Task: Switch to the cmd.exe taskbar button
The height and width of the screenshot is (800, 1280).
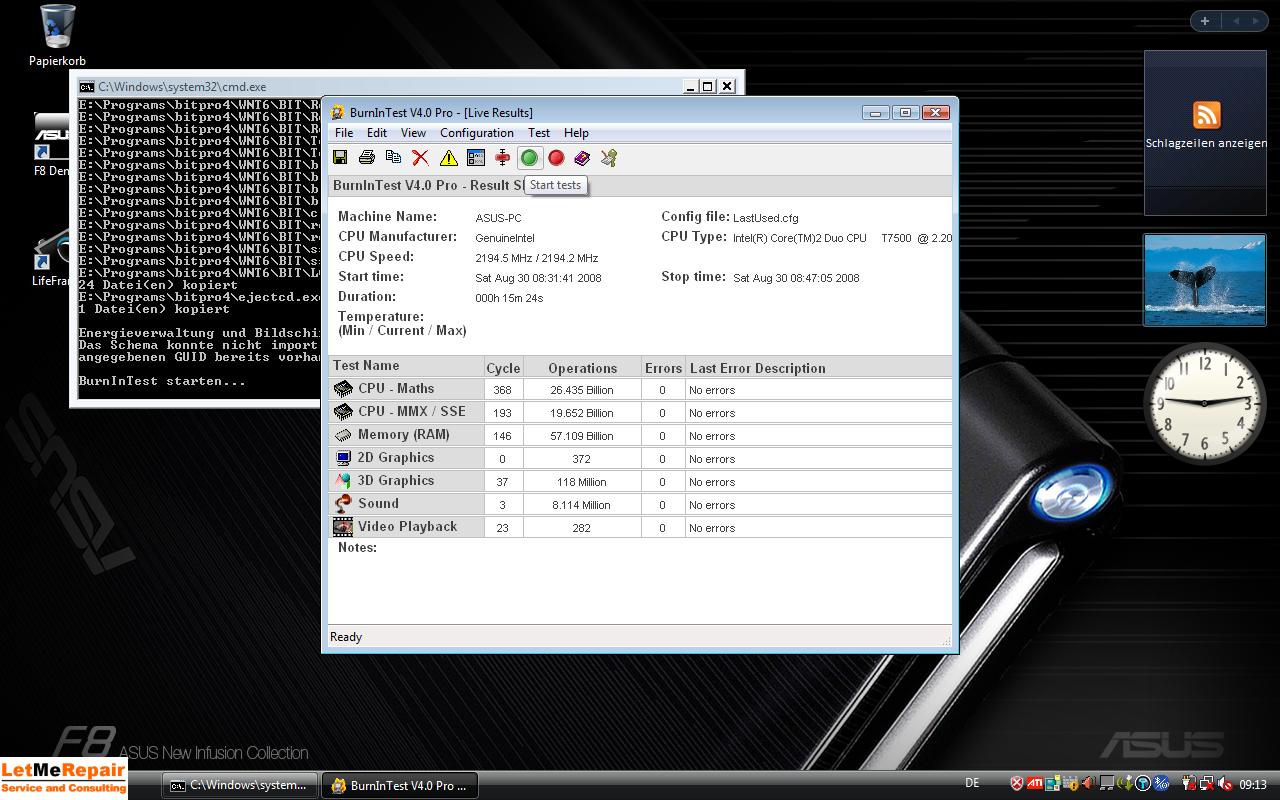Action: coord(239,785)
